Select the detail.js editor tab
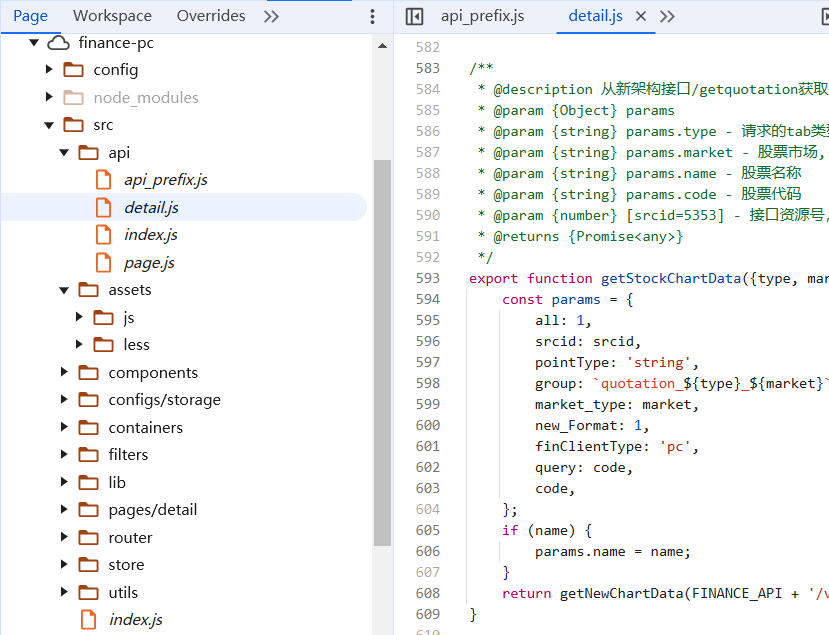Screen dimensions: 829x635 [x=595, y=16]
